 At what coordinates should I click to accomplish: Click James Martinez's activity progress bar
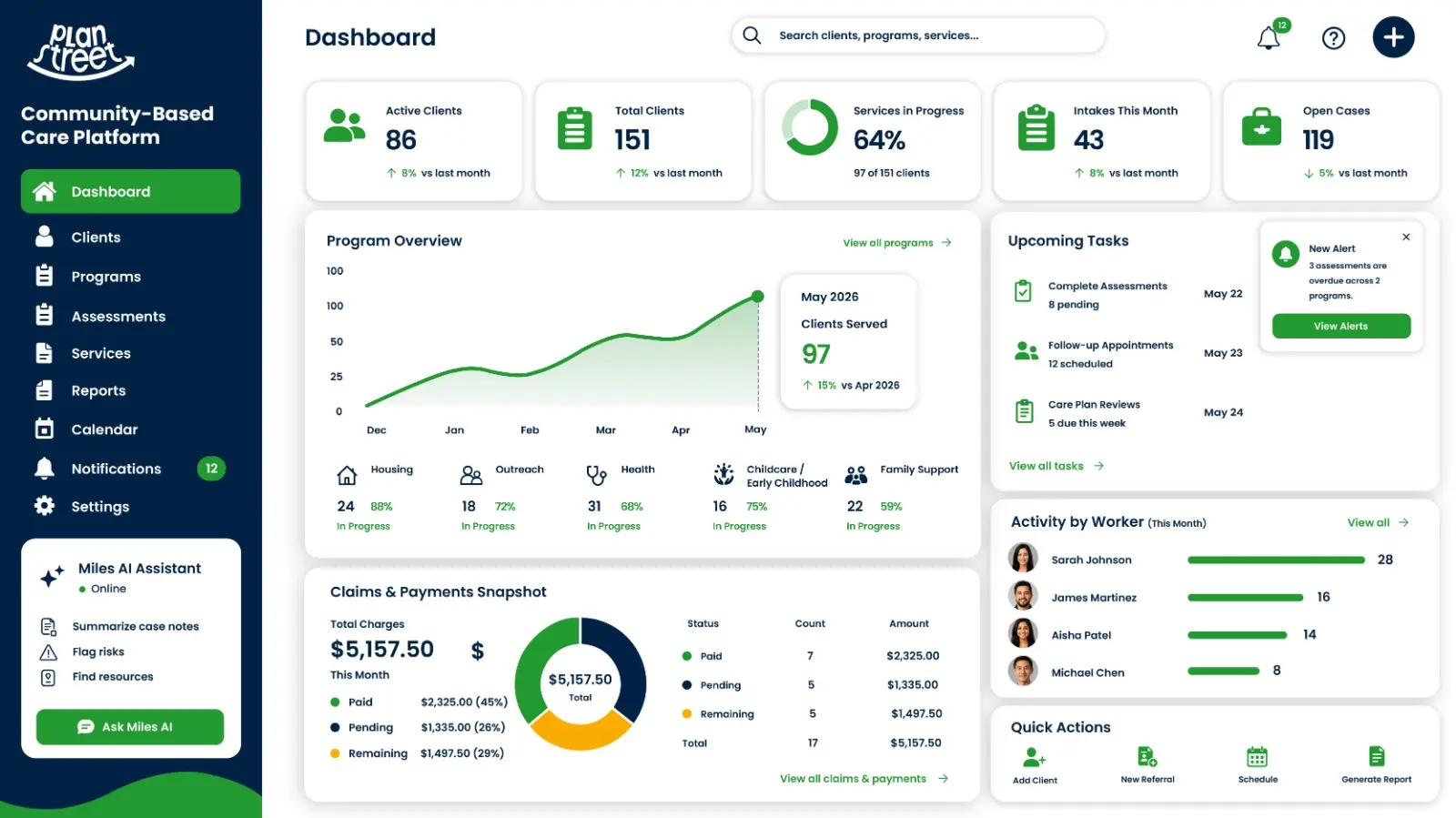click(1246, 598)
